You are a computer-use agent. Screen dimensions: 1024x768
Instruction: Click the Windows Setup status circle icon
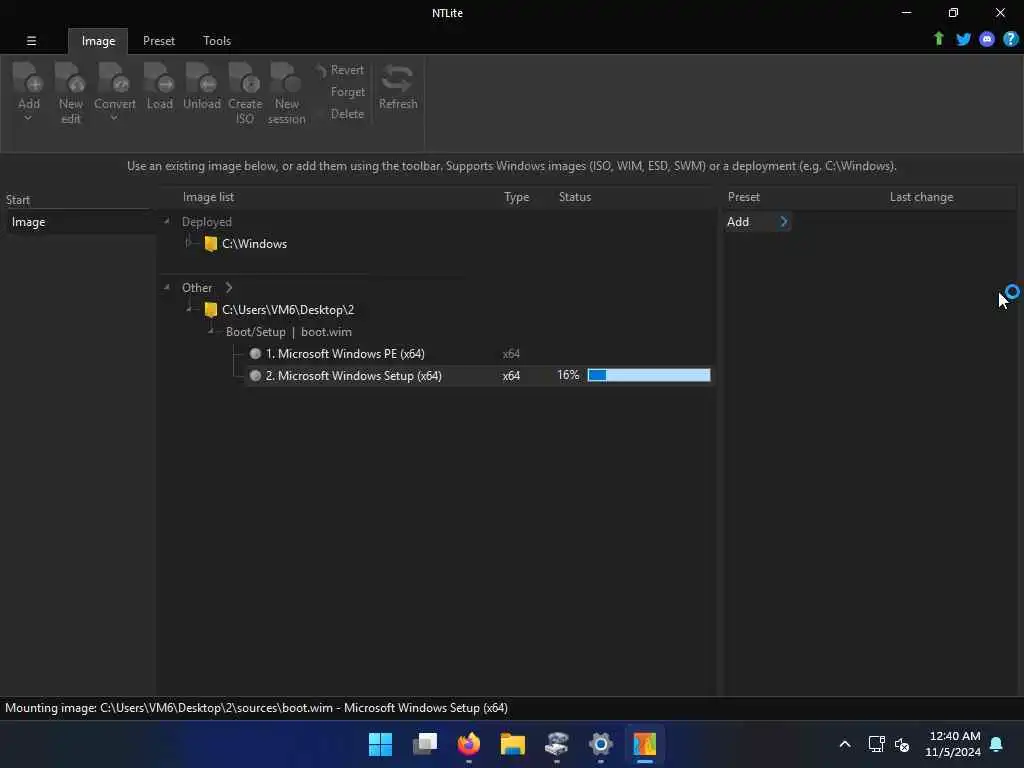tap(255, 376)
